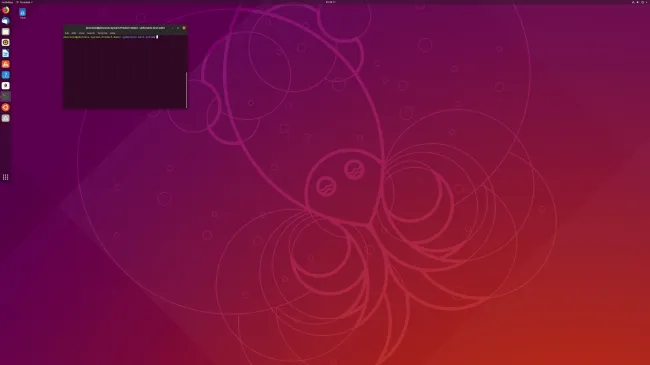Image resolution: width=650 pixels, height=365 pixels.
Task: Click the command prompt line in Terminal
Action: click(110, 37)
